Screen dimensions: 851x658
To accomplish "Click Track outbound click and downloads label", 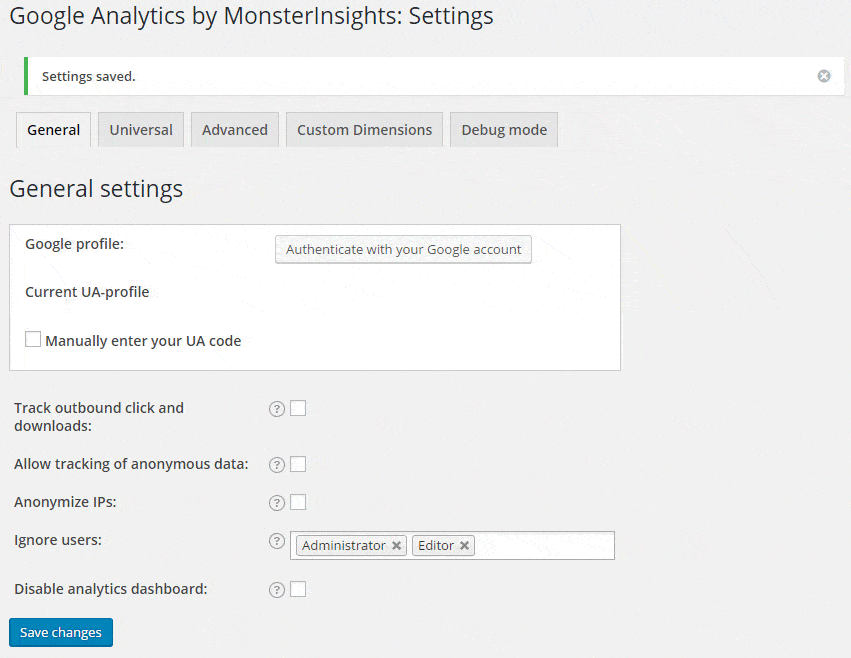I will coord(99,417).
